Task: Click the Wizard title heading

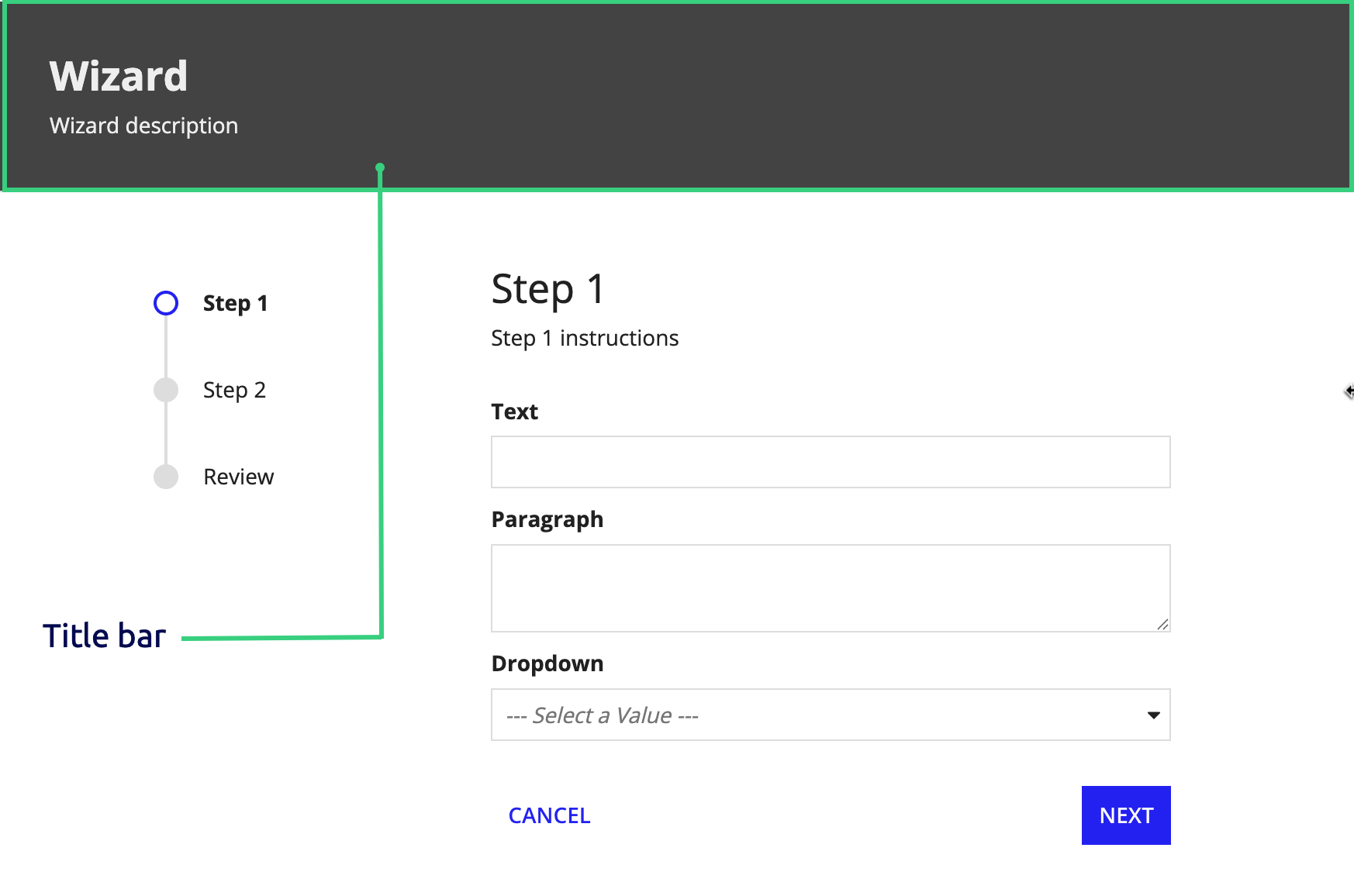Action: (x=119, y=76)
